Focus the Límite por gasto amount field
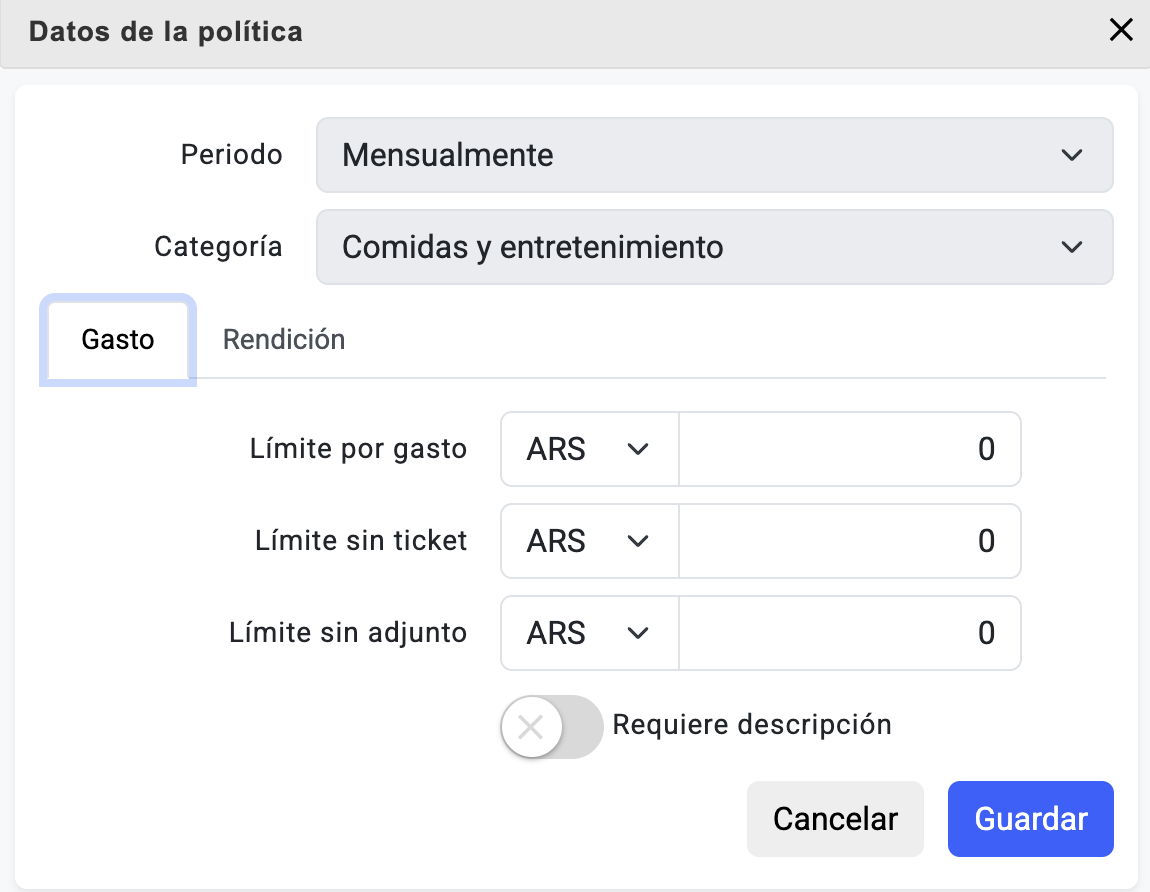The image size is (1150, 892). (x=849, y=449)
